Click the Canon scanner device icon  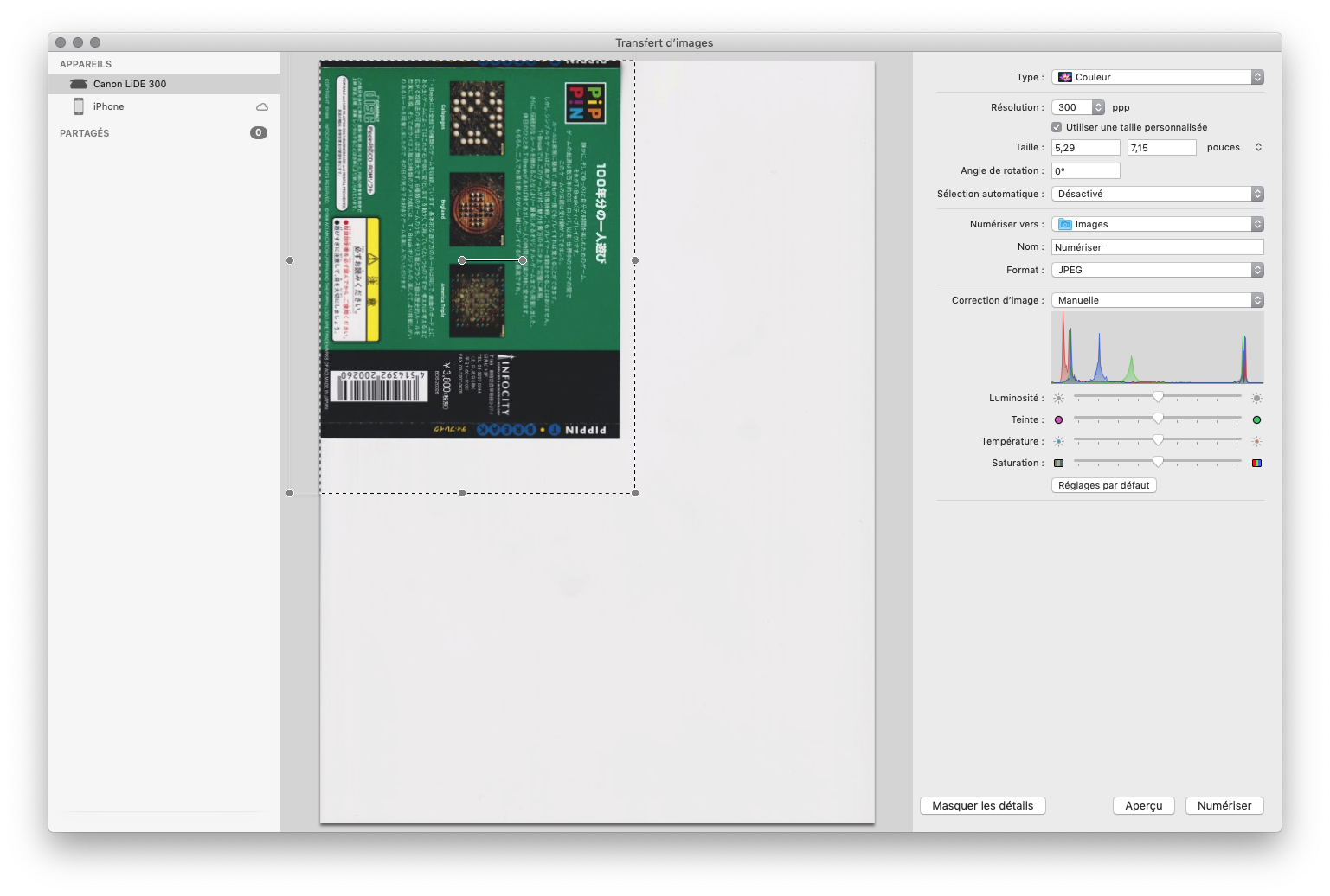pyautogui.click(x=79, y=84)
